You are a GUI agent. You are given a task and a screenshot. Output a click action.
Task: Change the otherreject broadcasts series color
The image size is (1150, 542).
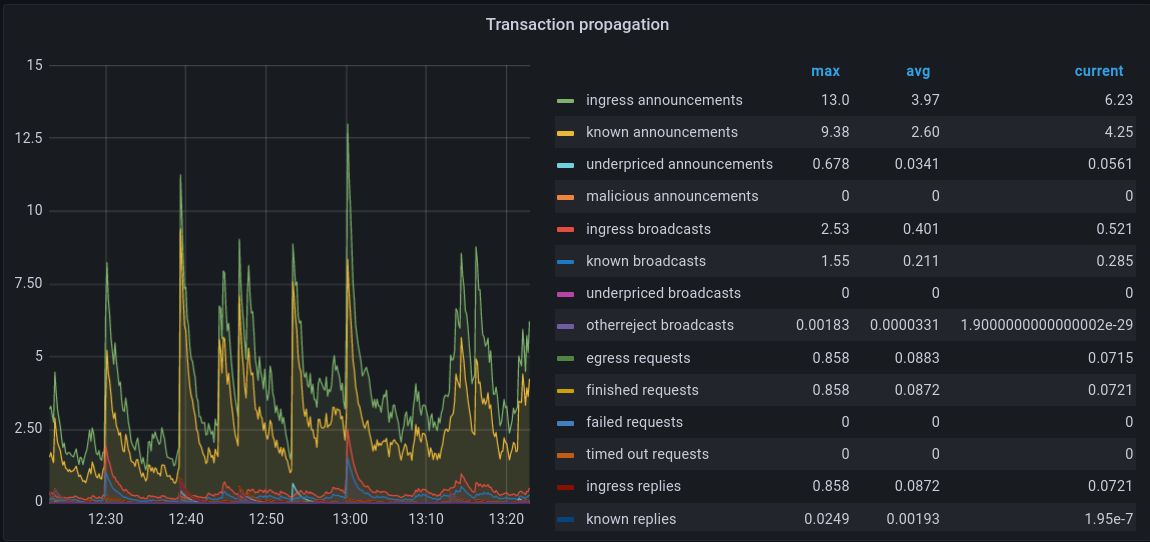(x=565, y=326)
